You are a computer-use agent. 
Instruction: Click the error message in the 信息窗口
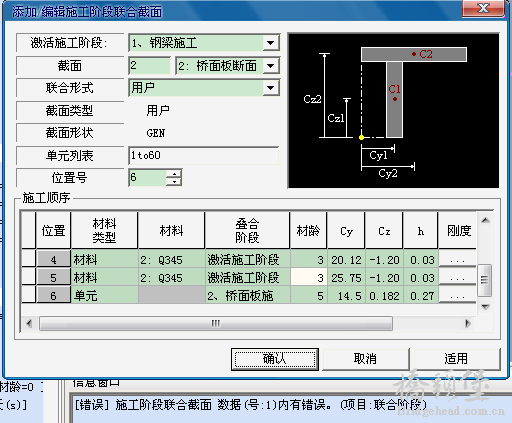coord(251,405)
